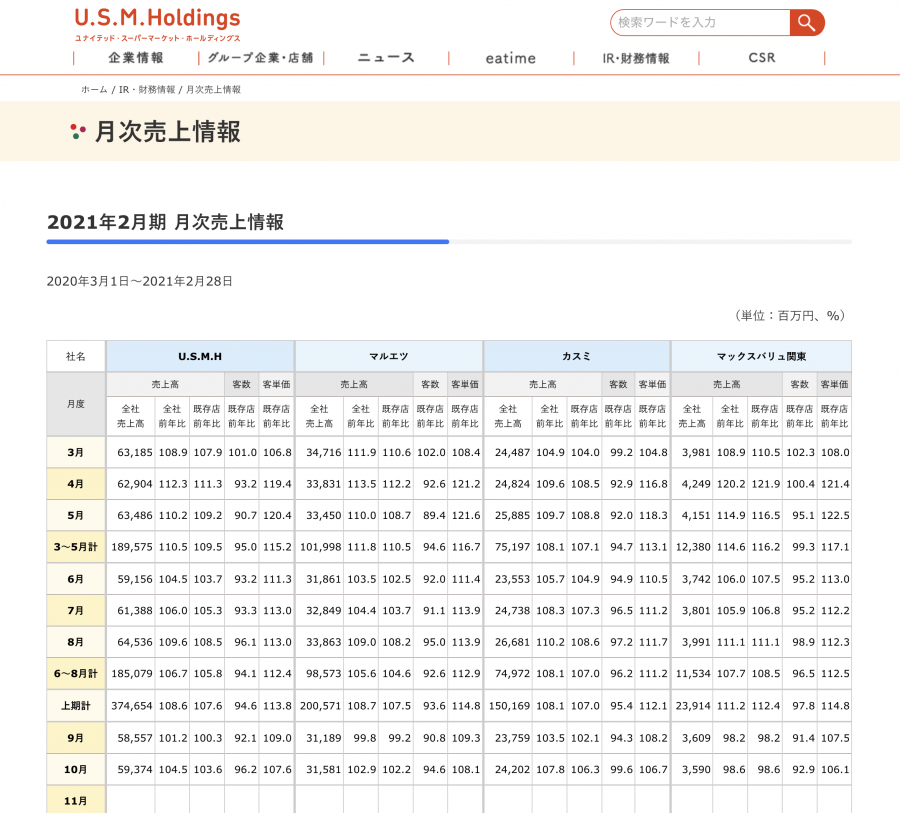Click U.S.M.H 3月 sales value 63,185

point(135,452)
